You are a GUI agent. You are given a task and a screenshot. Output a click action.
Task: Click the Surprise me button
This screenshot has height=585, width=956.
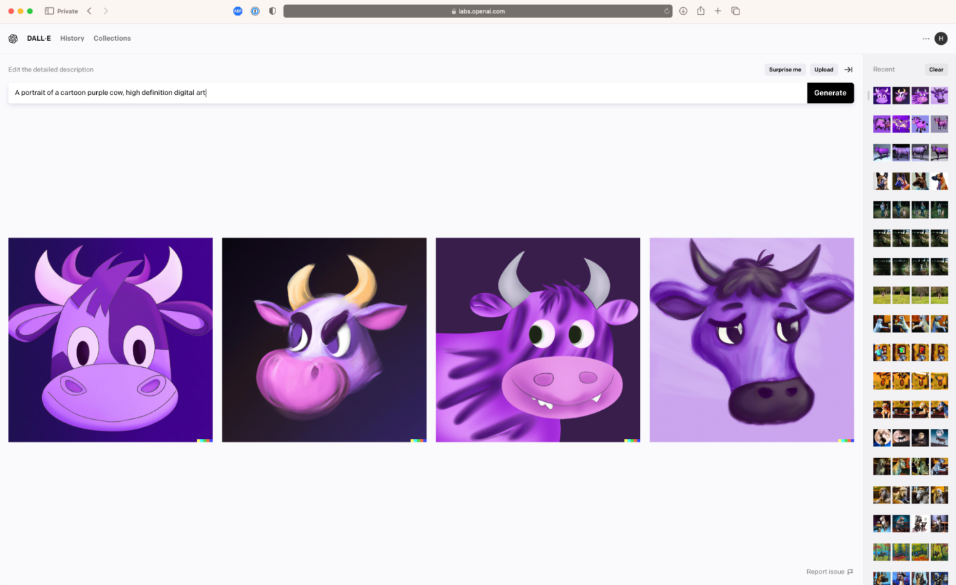pyautogui.click(x=785, y=70)
